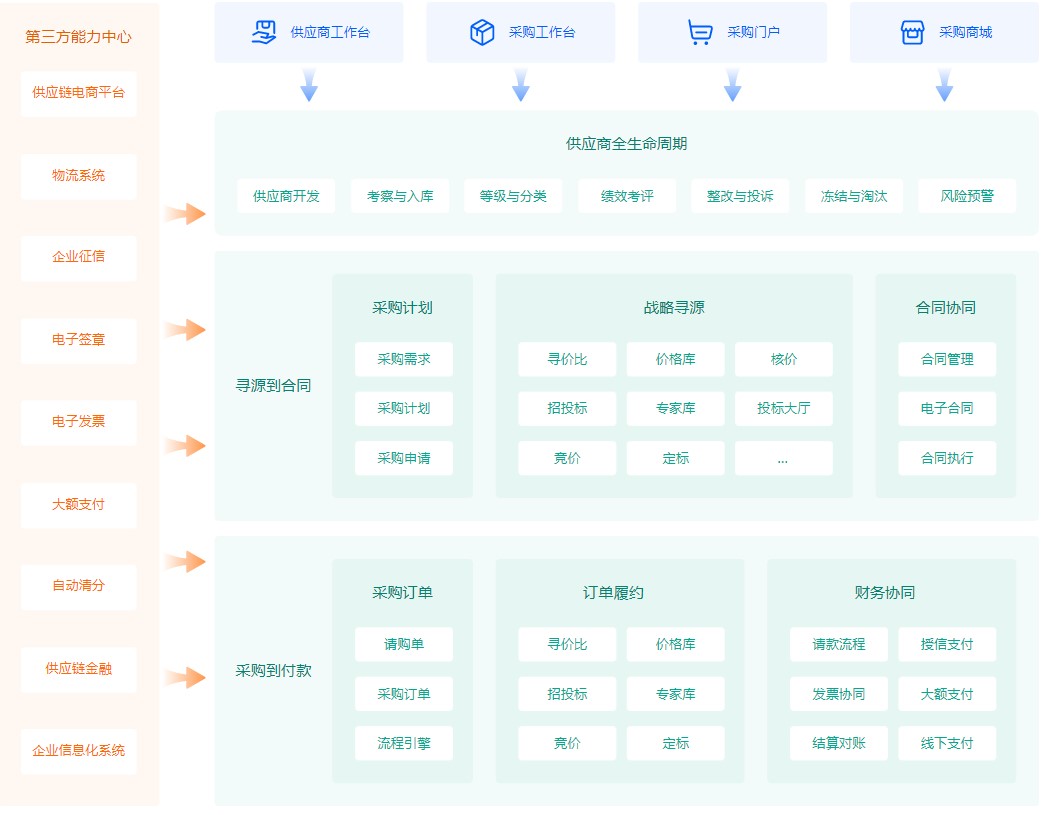This screenshot has height=815, width=1045.
Task: Select 大额支付 in third-party center panel
Action: point(79,504)
